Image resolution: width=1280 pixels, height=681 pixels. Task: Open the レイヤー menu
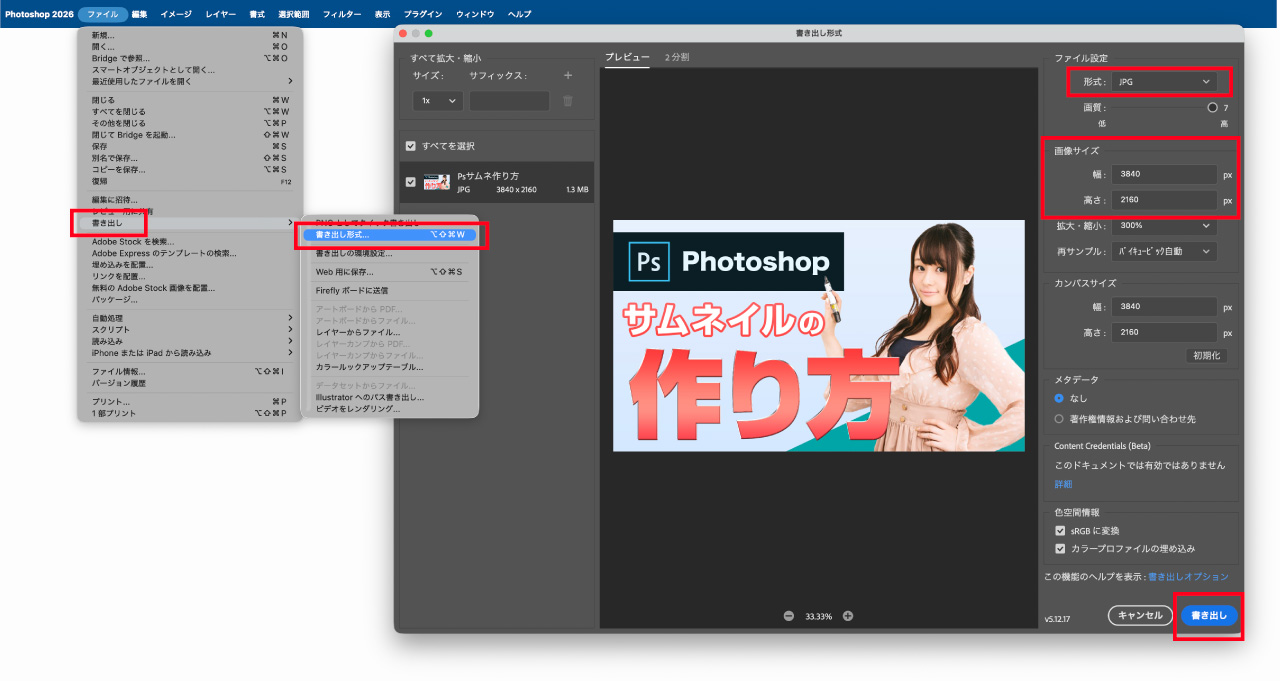[221, 14]
